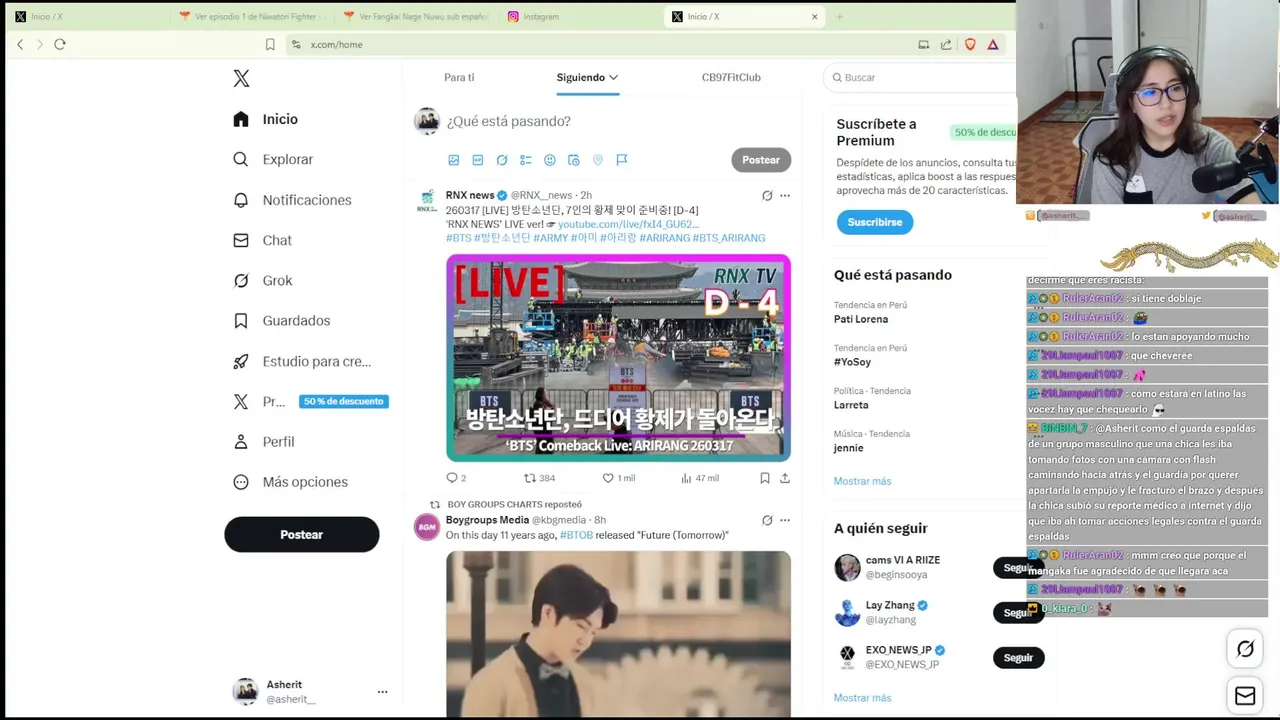
Task: Open the BTS LIVE video thumbnail
Action: click(x=618, y=358)
